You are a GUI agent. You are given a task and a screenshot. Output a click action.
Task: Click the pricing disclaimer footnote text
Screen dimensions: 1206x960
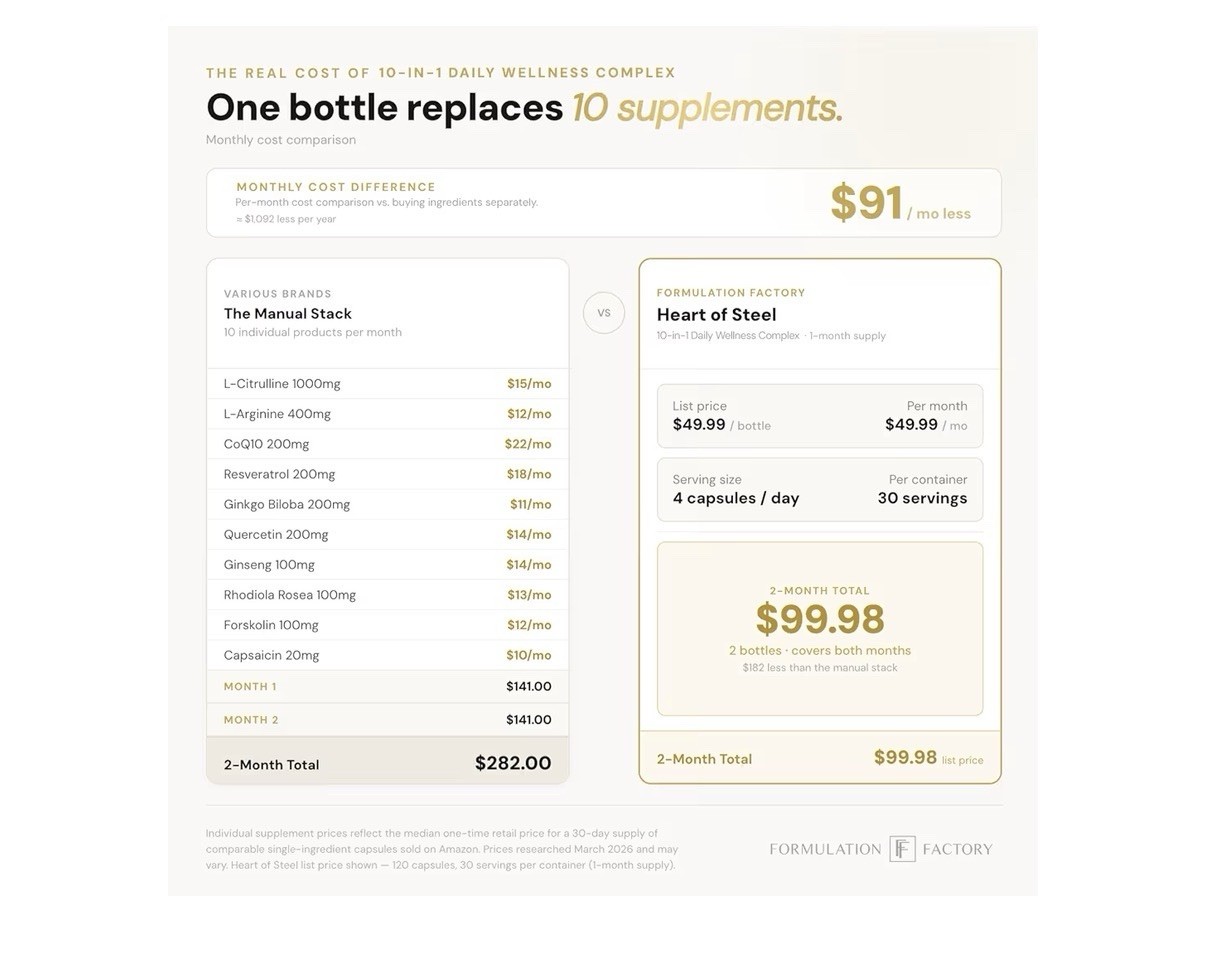(442, 849)
